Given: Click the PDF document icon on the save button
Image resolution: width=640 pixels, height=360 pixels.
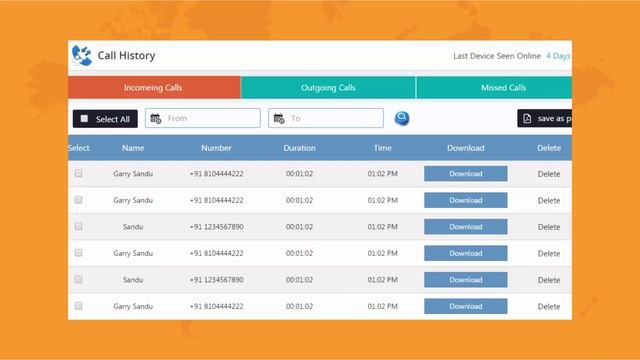Looking at the screenshot, I should (527, 118).
